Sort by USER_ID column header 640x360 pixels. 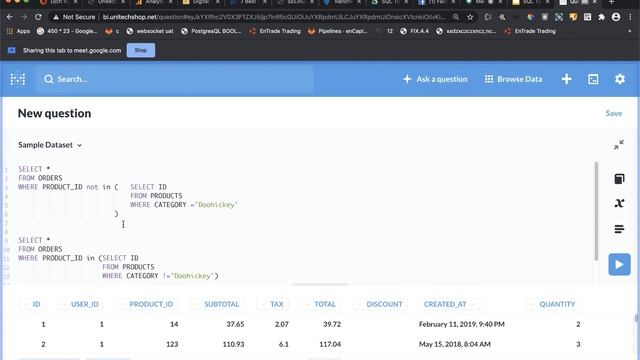tap(80, 304)
